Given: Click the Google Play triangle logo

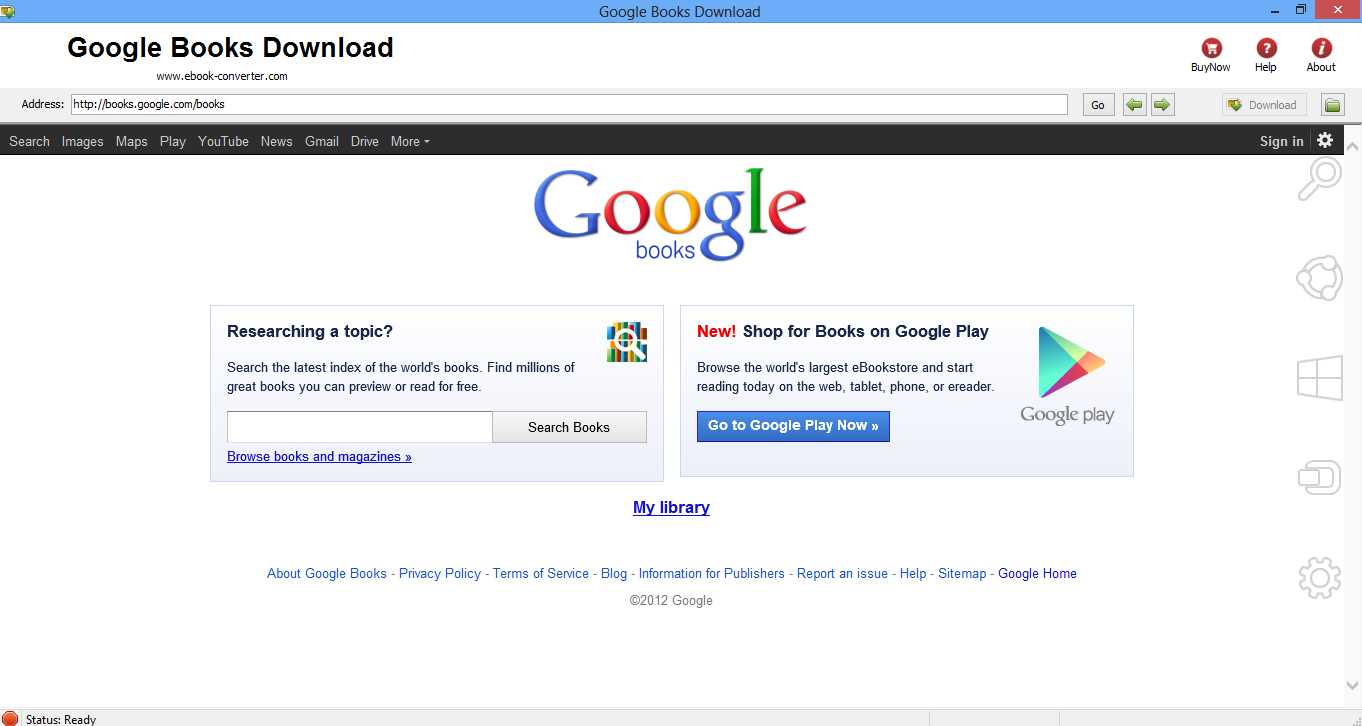Looking at the screenshot, I should click(1068, 362).
